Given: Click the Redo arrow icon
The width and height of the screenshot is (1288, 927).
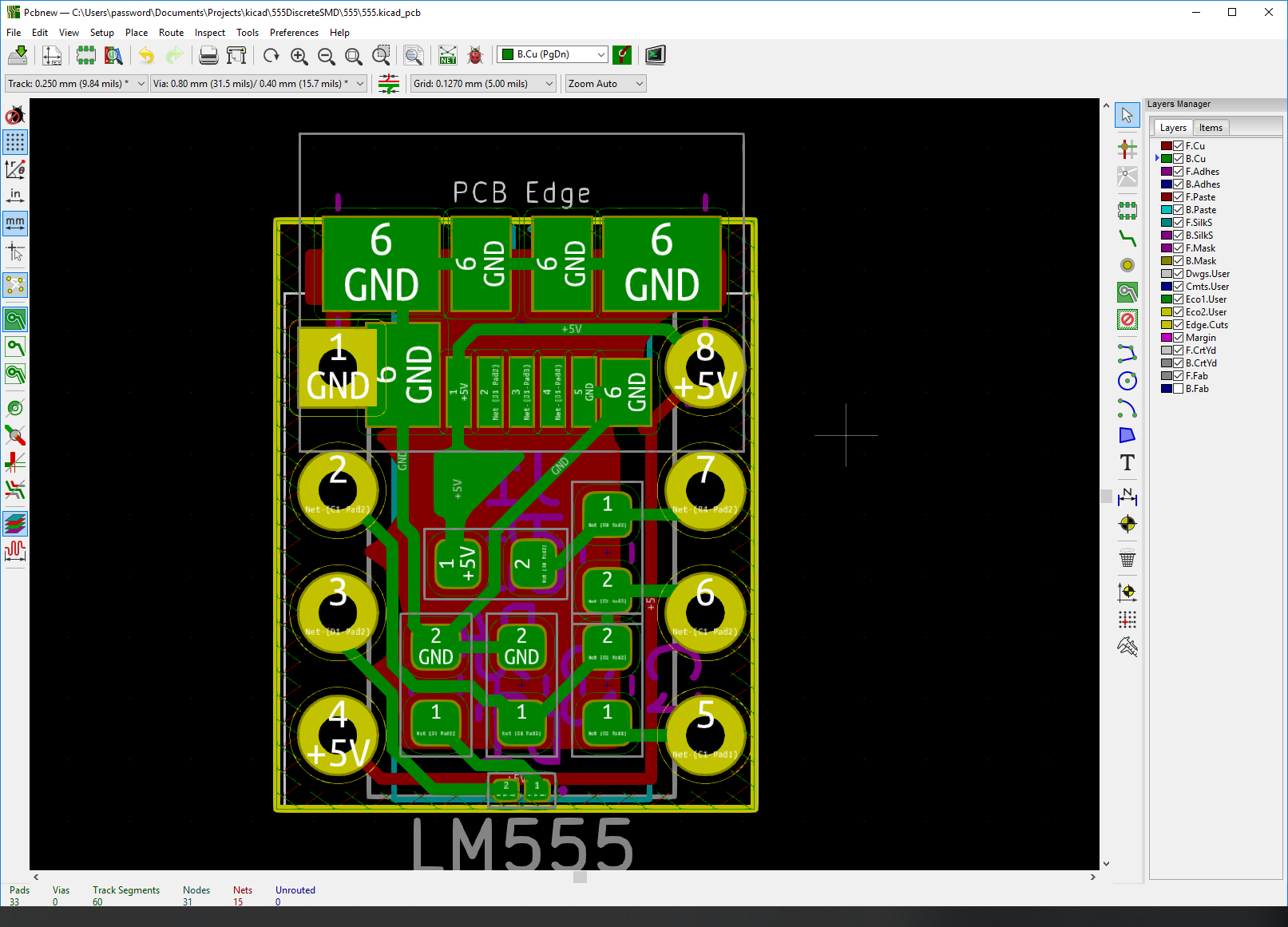Looking at the screenshot, I should point(174,55).
